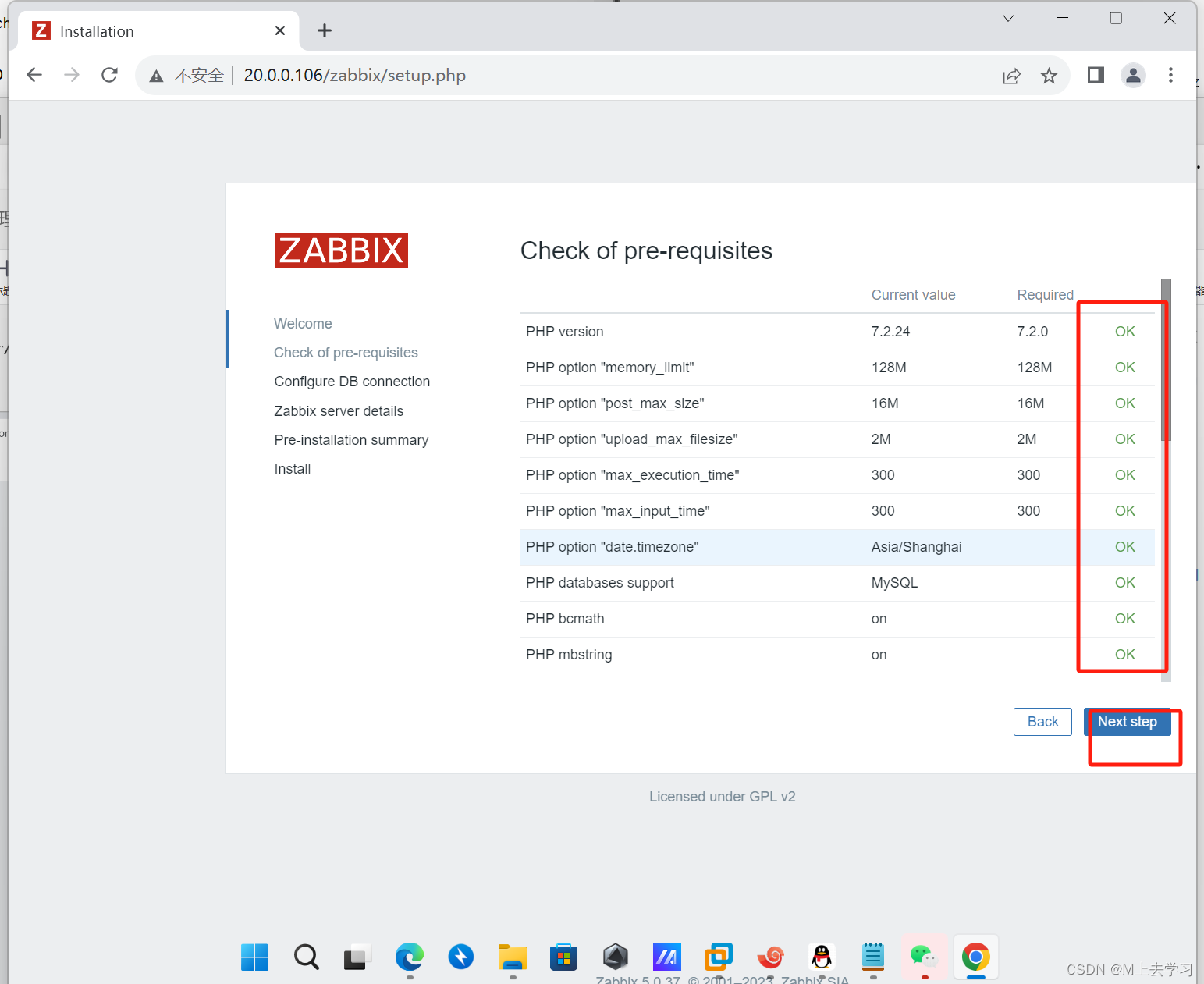Open Task View on taskbar
Screen dimensions: 1204x984
point(357,957)
